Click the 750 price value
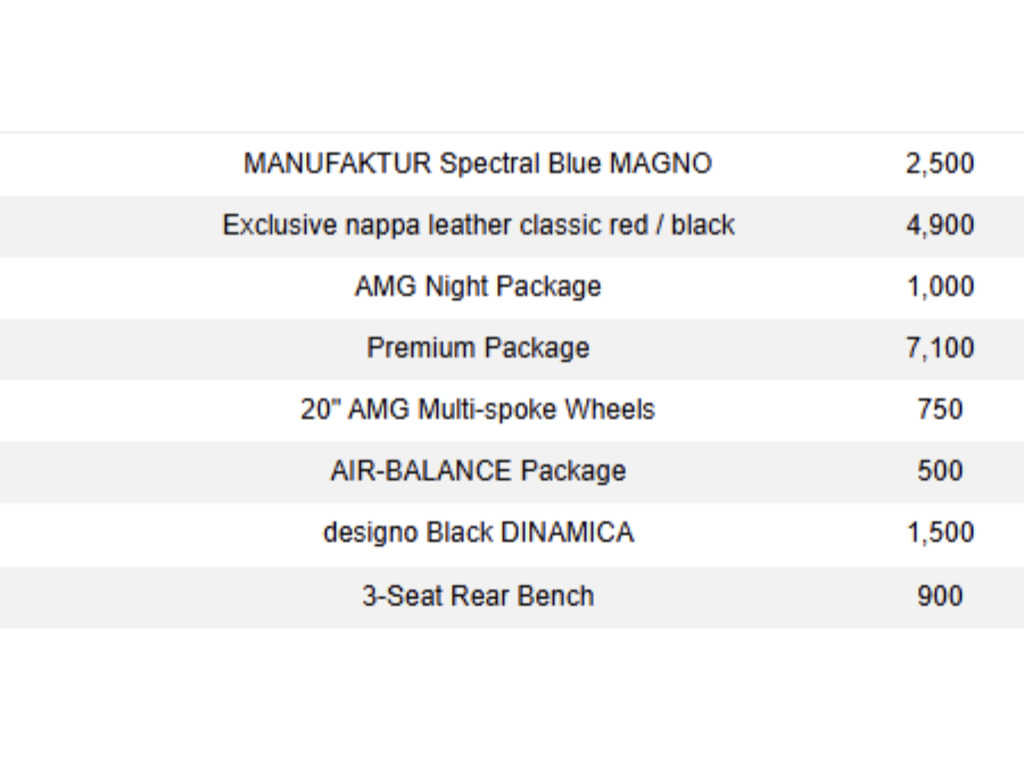1024x768 pixels. tap(940, 410)
